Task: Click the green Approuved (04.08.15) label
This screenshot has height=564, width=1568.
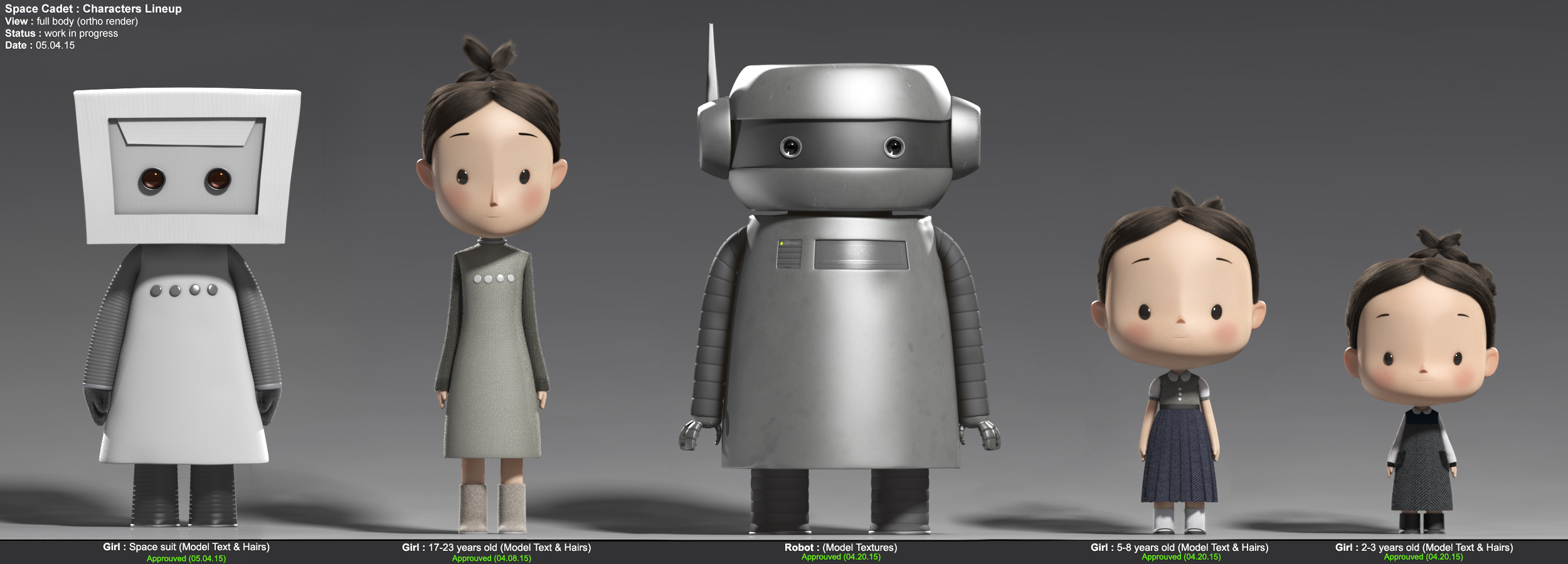Action: [491, 558]
